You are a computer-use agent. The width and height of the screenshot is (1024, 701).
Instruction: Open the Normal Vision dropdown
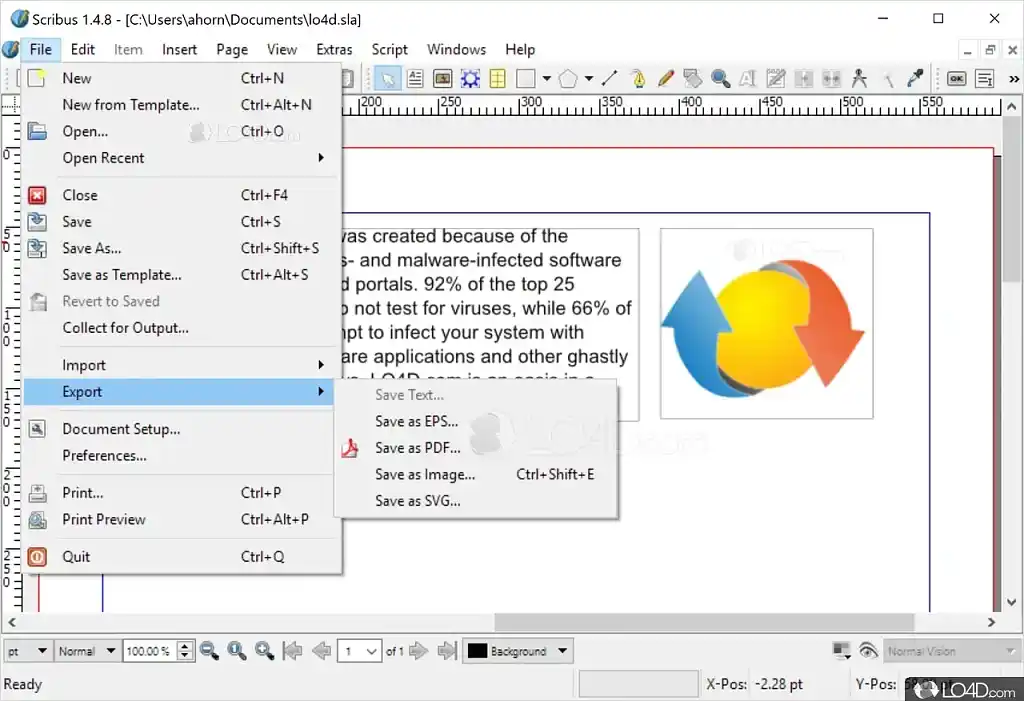pos(952,651)
